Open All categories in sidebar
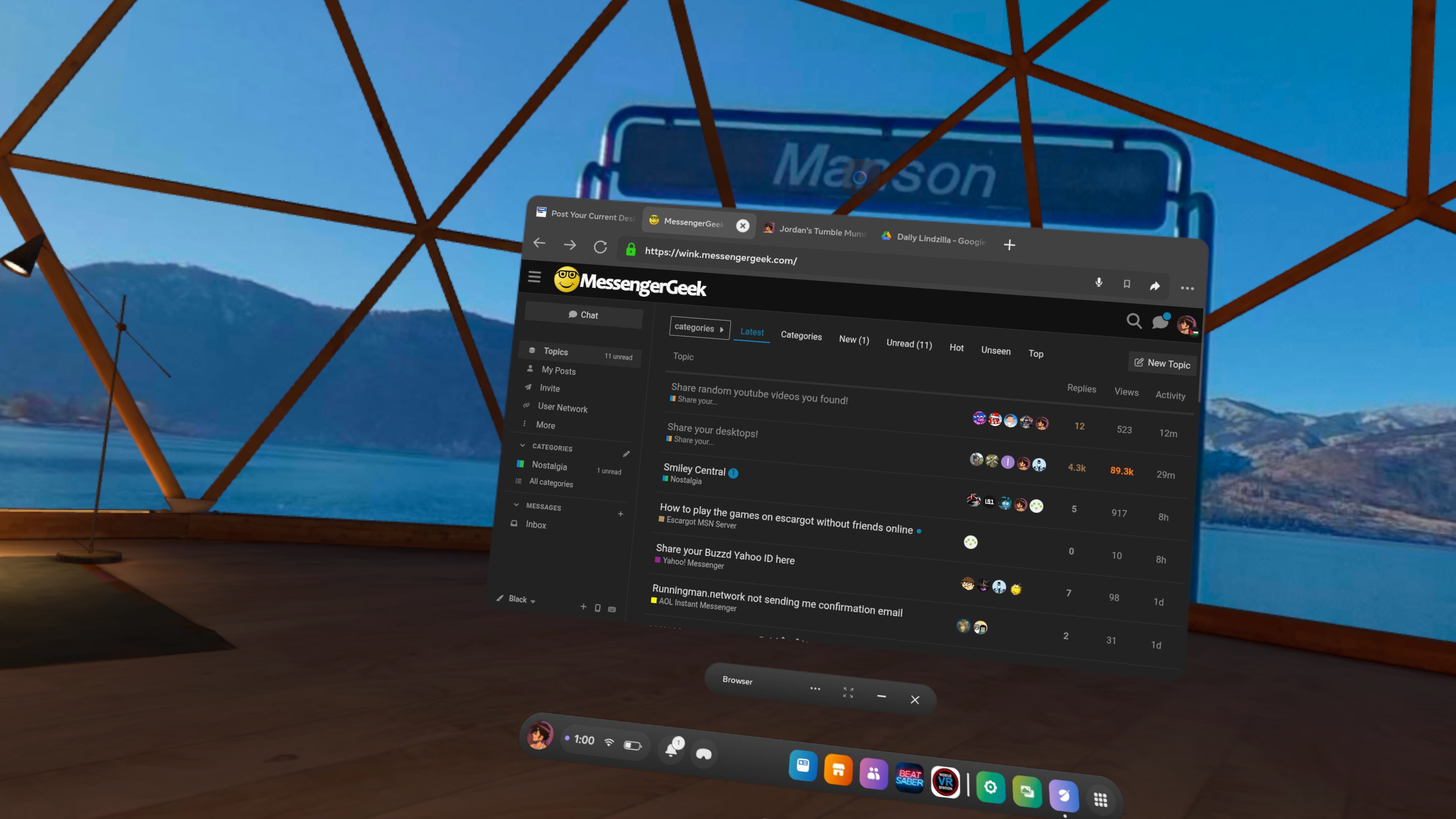This screenshot has width=1456, height=819. (x=550, y=483)
